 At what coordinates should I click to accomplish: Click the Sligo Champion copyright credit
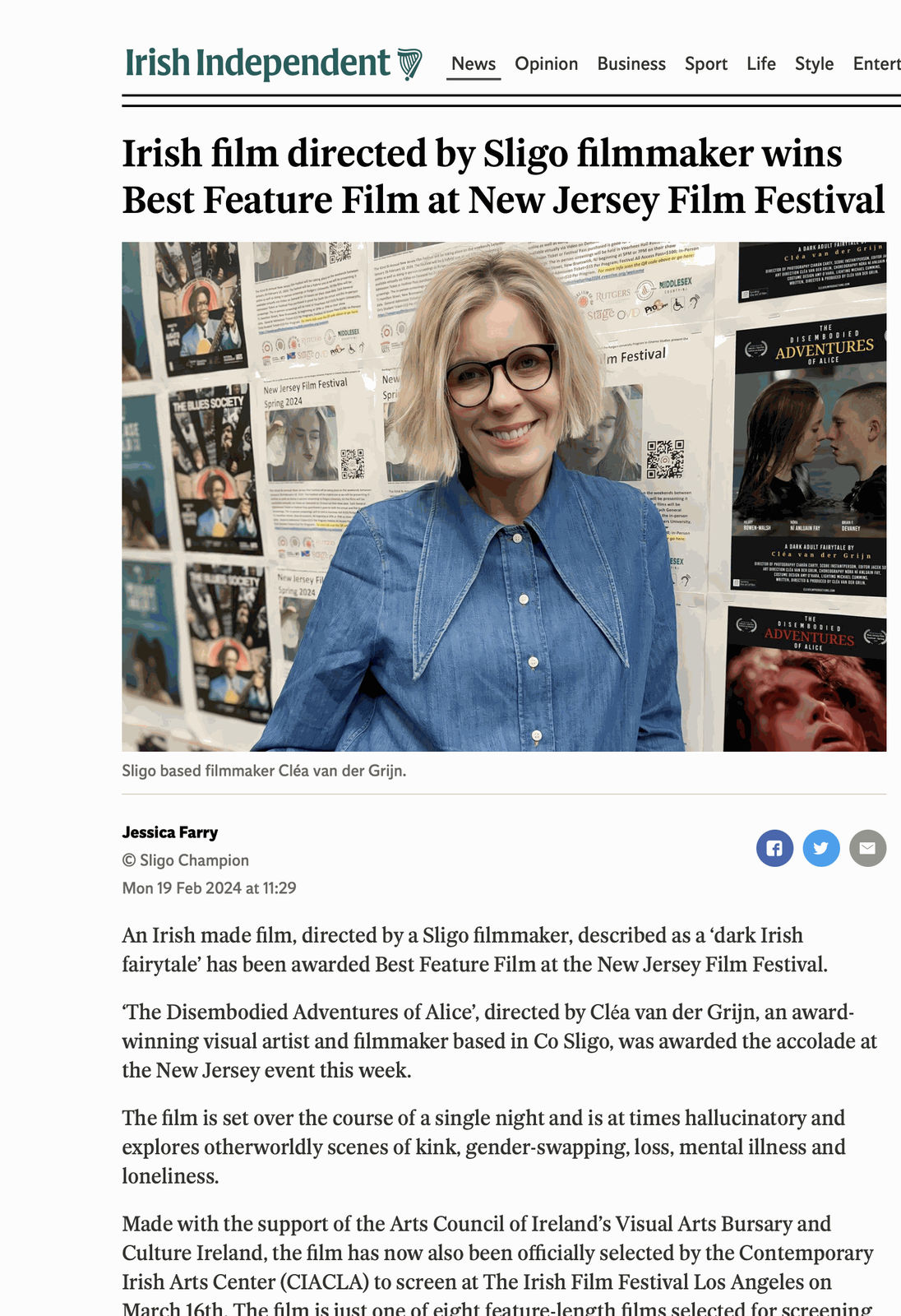tap(186, 860)
